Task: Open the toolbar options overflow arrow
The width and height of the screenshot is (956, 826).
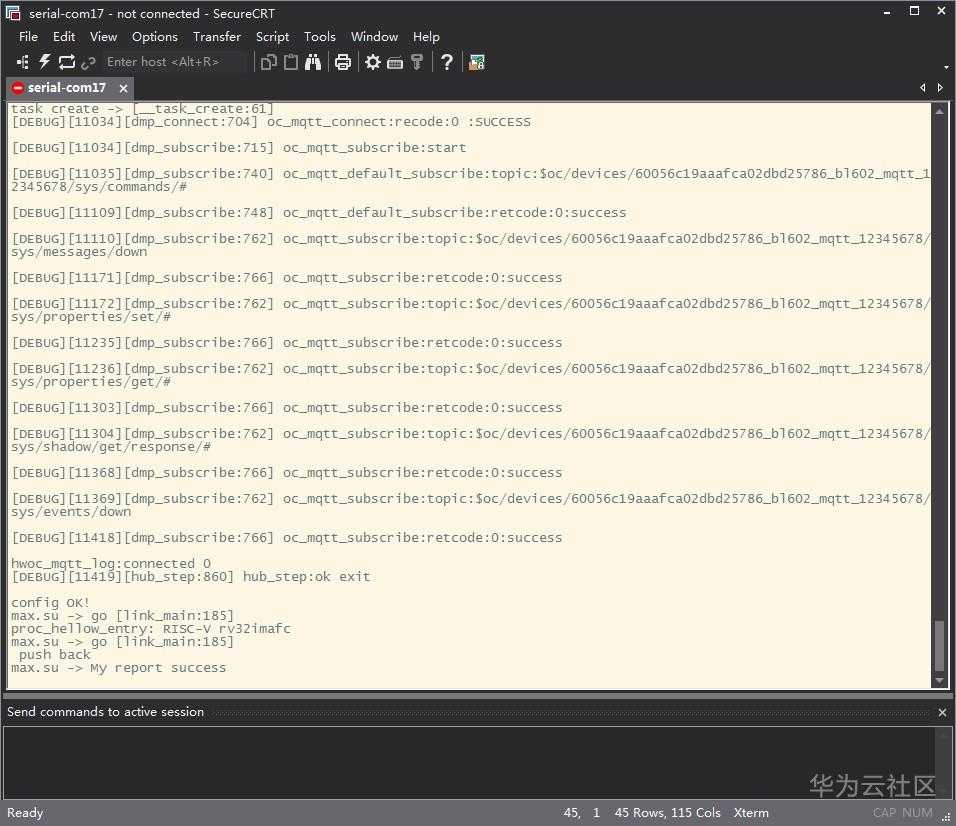Action: pos(946,66)
